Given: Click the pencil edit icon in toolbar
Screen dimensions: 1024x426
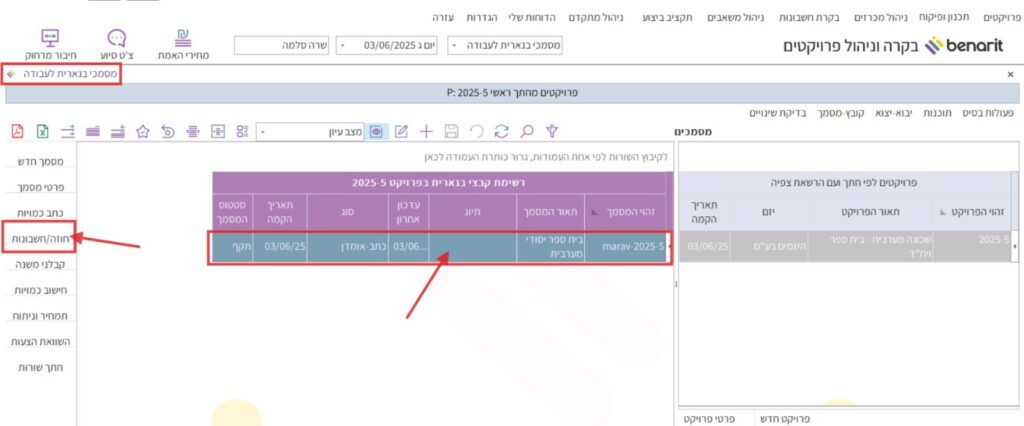Looking at the screenshot, I should click(x=402, y=131).
